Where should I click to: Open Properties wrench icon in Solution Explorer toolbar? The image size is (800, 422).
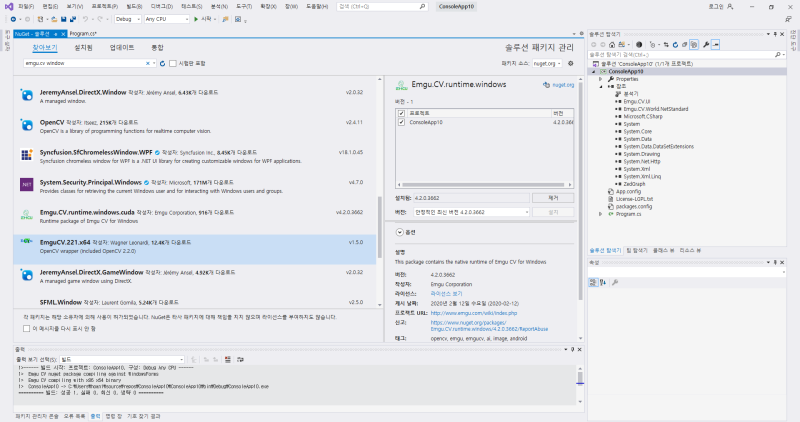tap(706, 45)
